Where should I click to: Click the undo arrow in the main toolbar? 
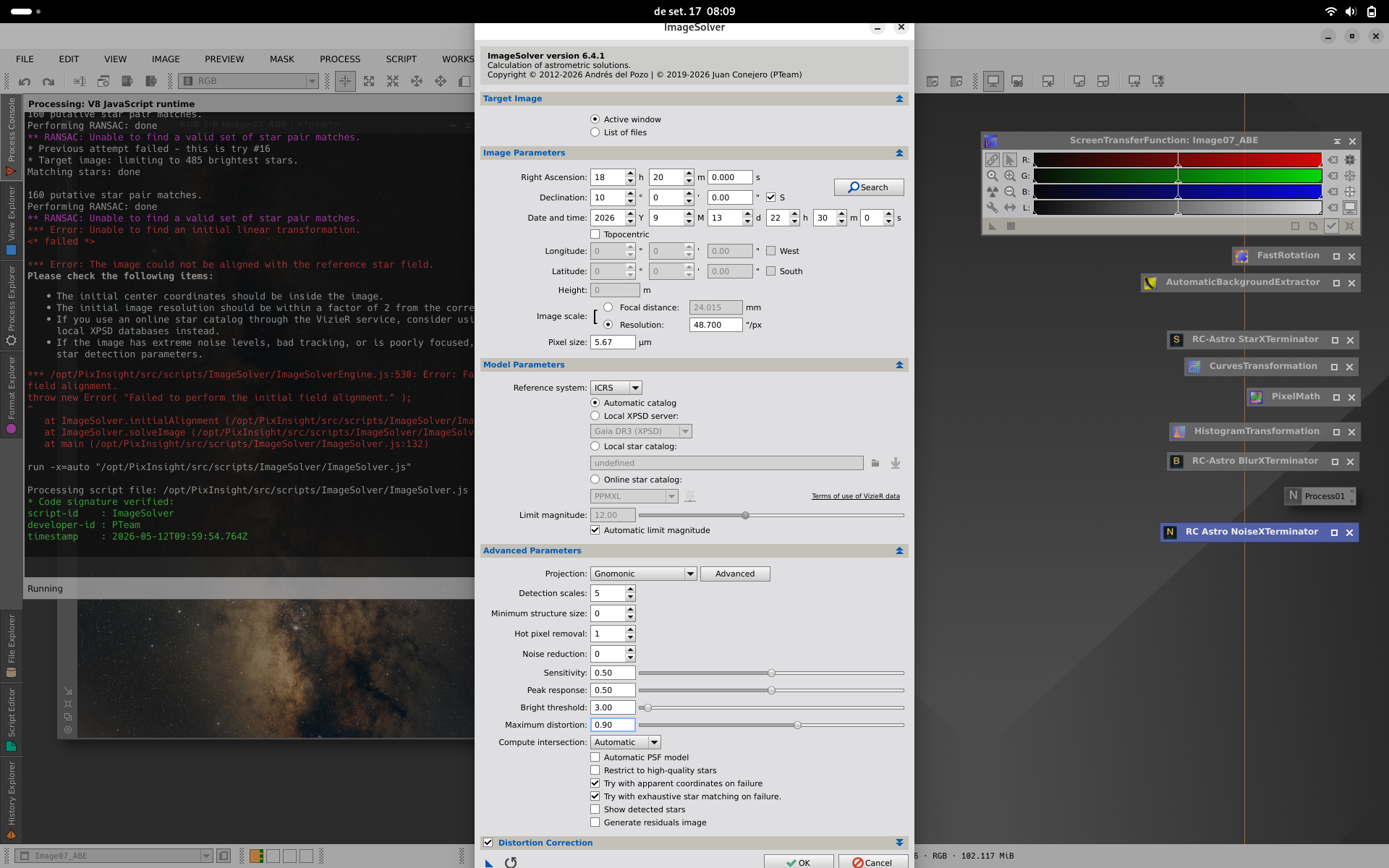[x=25, y=81]
